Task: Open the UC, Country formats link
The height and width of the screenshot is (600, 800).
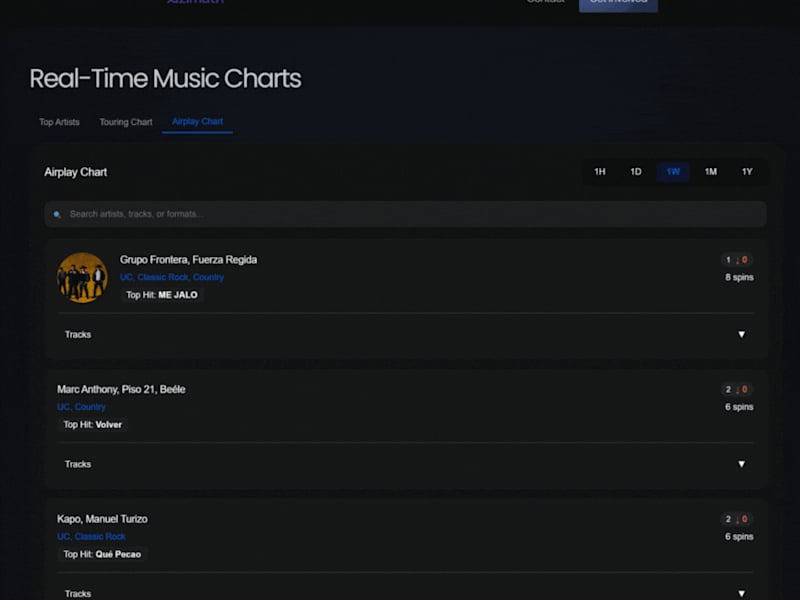Action: click(x=81, y=407)
